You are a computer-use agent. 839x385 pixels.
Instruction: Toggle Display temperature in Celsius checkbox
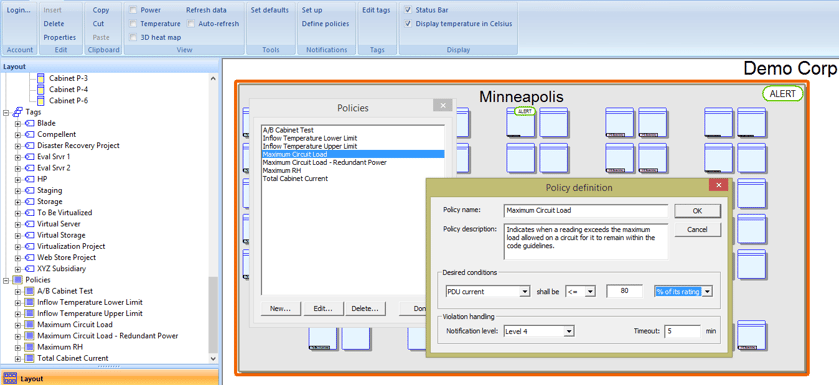pyautogui.click(x=408, y=24)
